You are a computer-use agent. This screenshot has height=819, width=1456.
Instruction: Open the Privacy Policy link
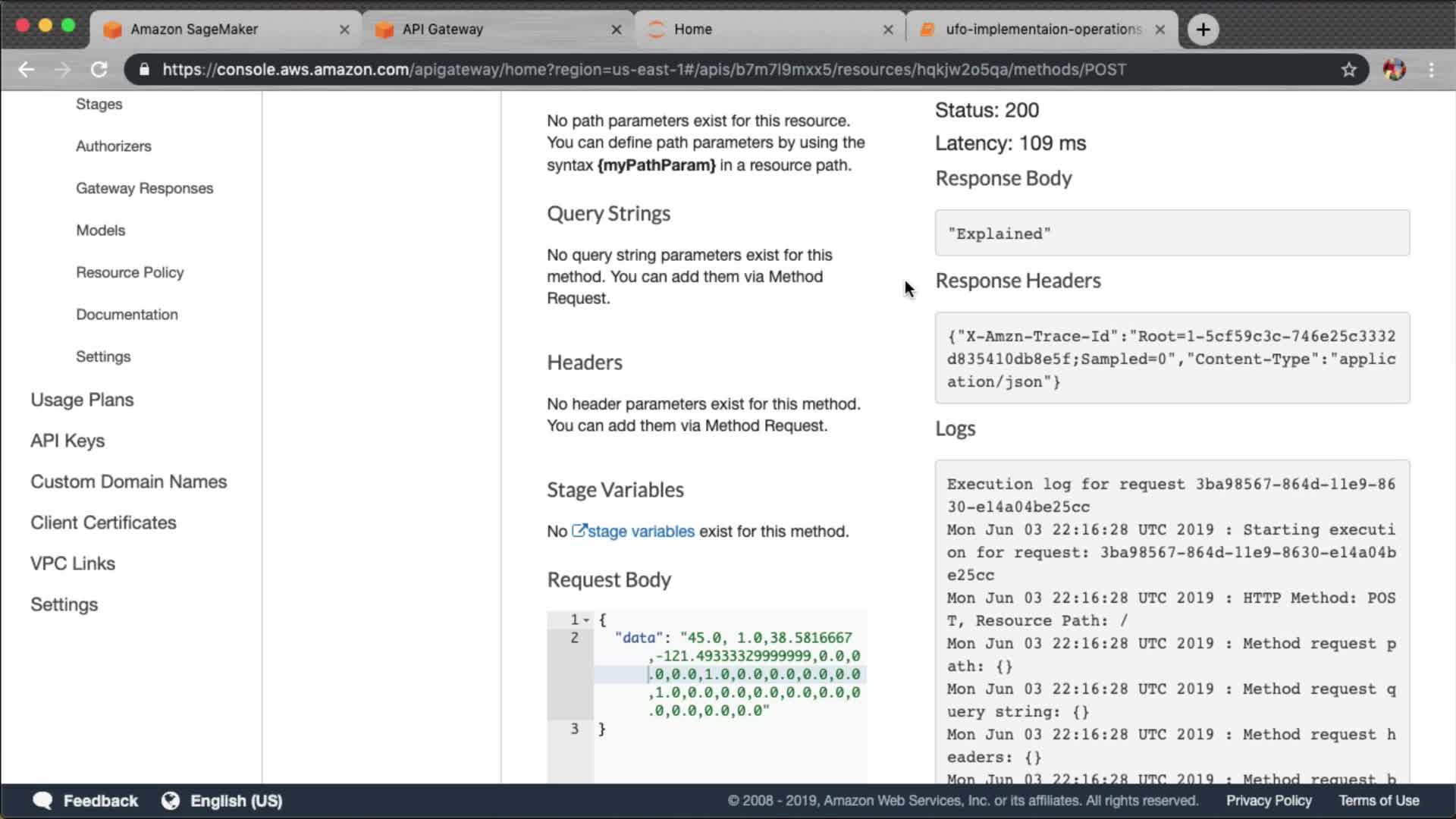[1269, 801]
